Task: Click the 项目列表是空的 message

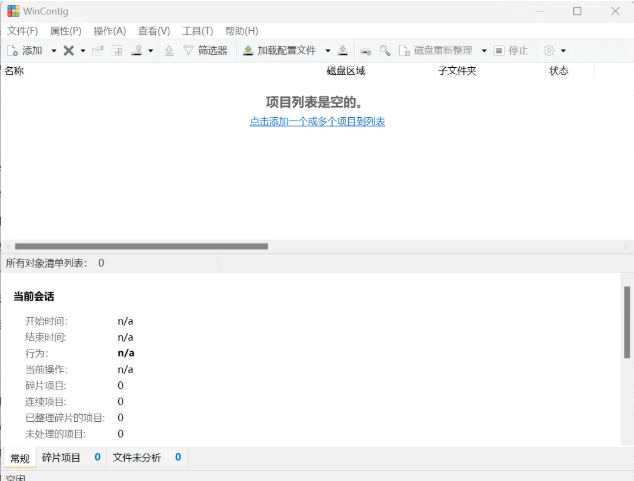Action: pos(314,102)
